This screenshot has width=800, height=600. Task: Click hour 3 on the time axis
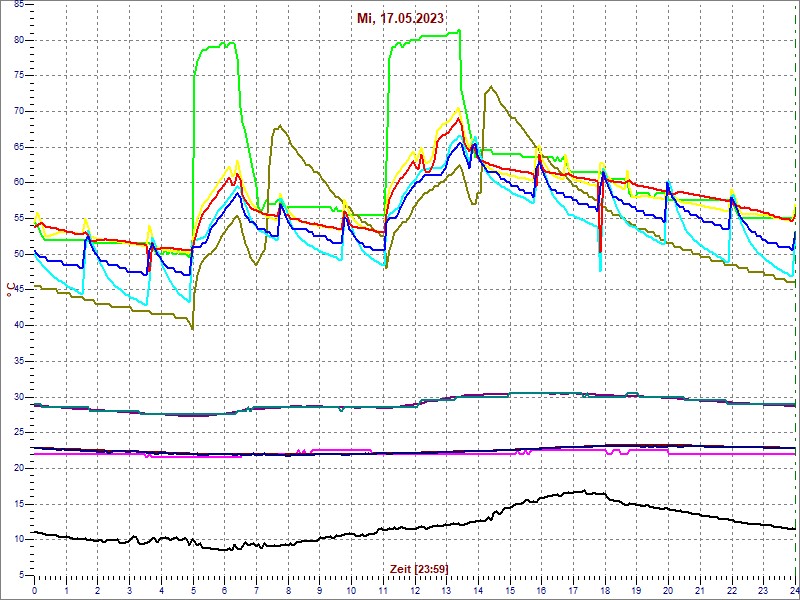coord(129,589)
